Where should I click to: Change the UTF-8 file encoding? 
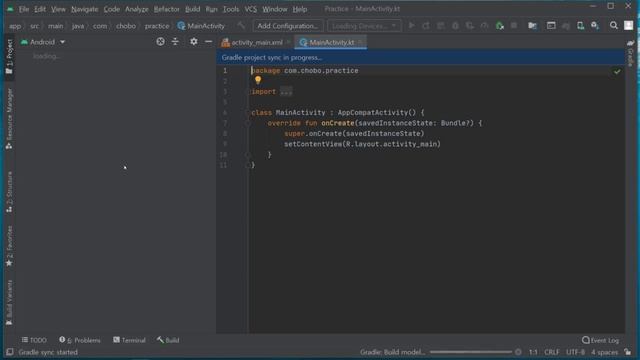[576, 352]
